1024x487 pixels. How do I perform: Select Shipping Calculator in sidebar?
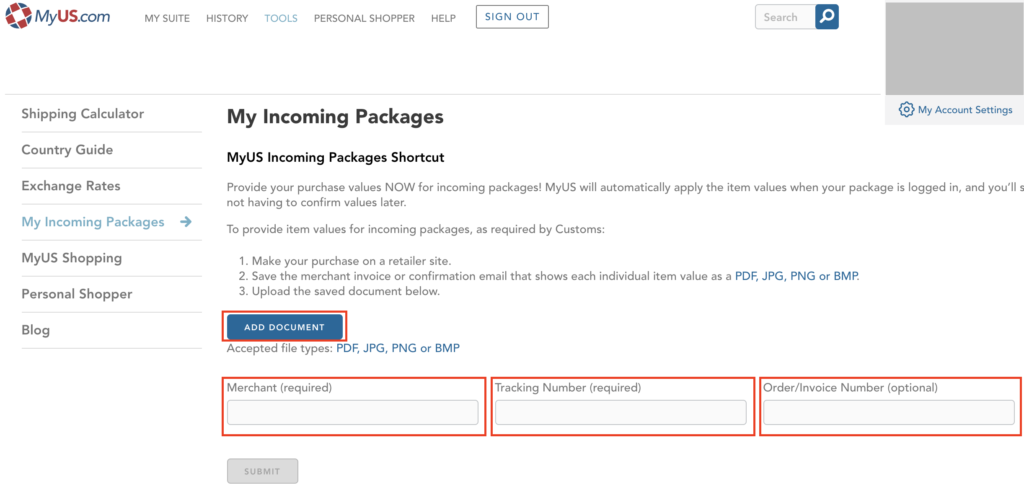click(83, 114)
